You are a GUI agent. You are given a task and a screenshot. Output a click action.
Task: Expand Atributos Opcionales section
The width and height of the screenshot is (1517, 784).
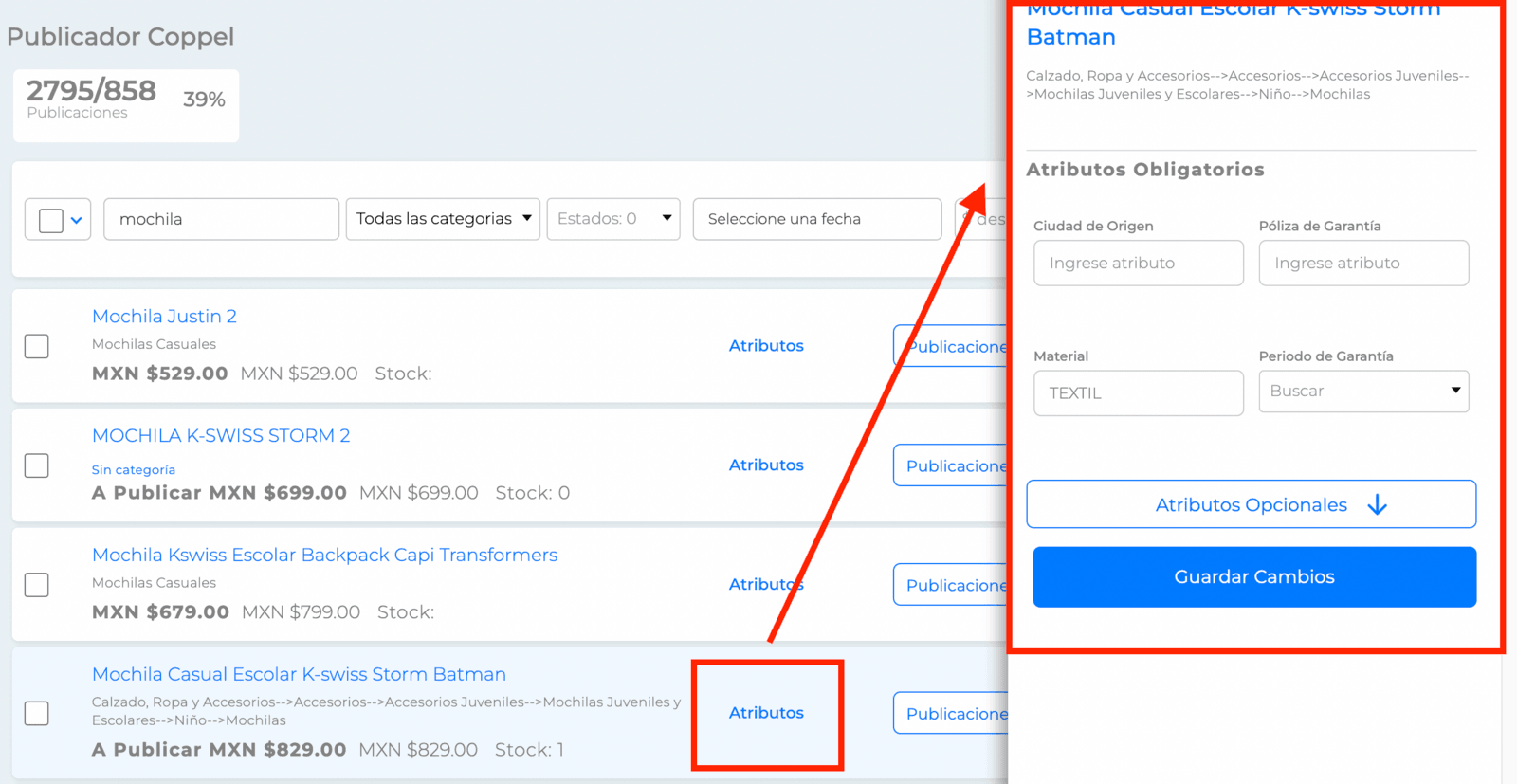[x=1252, y=504]
